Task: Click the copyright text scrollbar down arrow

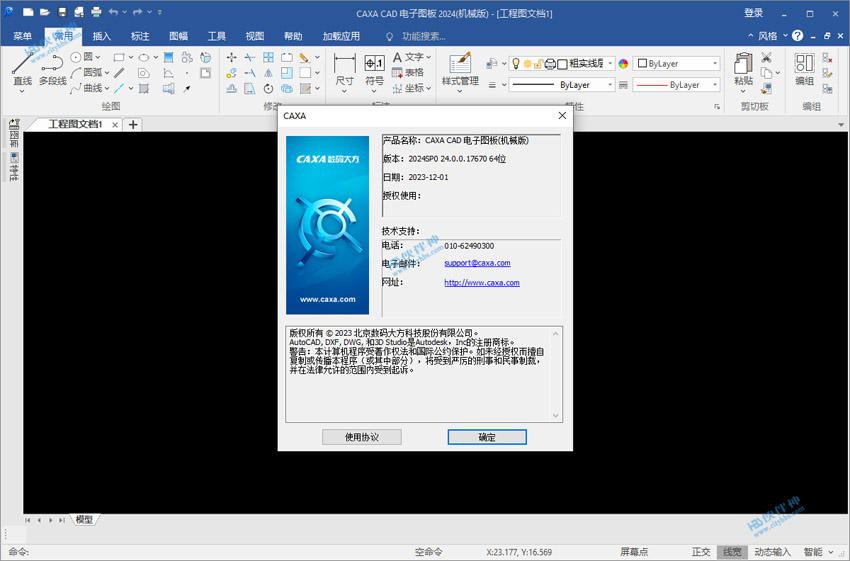Action: coord(556,415)
